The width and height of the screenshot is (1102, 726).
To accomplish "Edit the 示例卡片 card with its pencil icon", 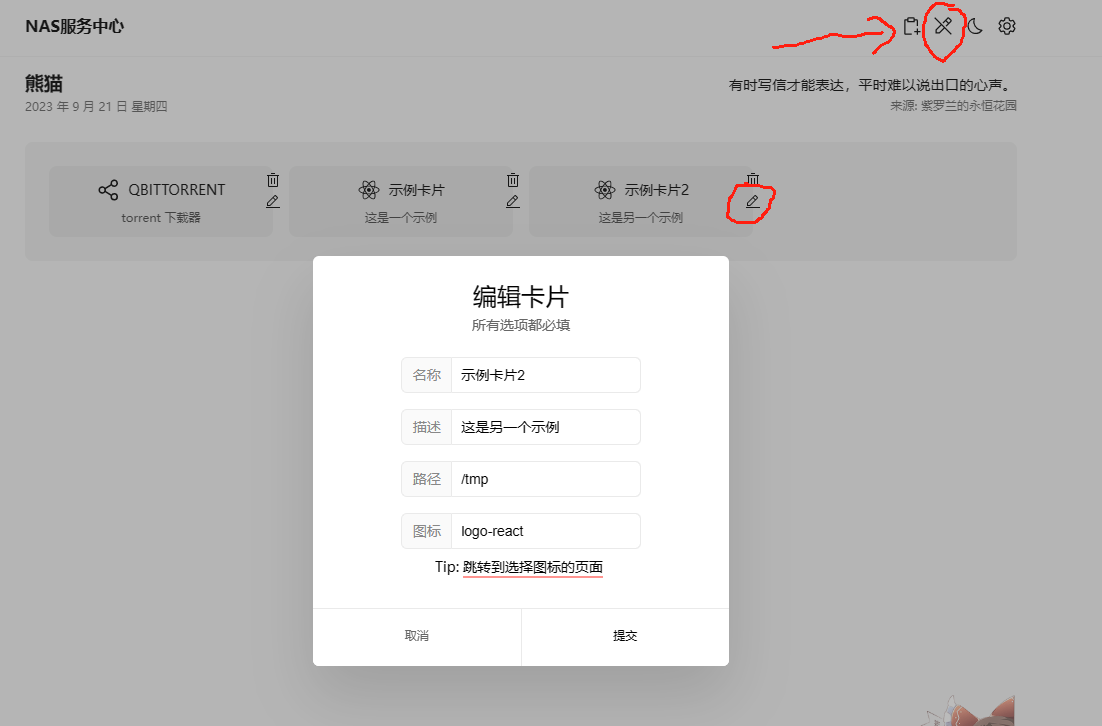I will [512, 202].
